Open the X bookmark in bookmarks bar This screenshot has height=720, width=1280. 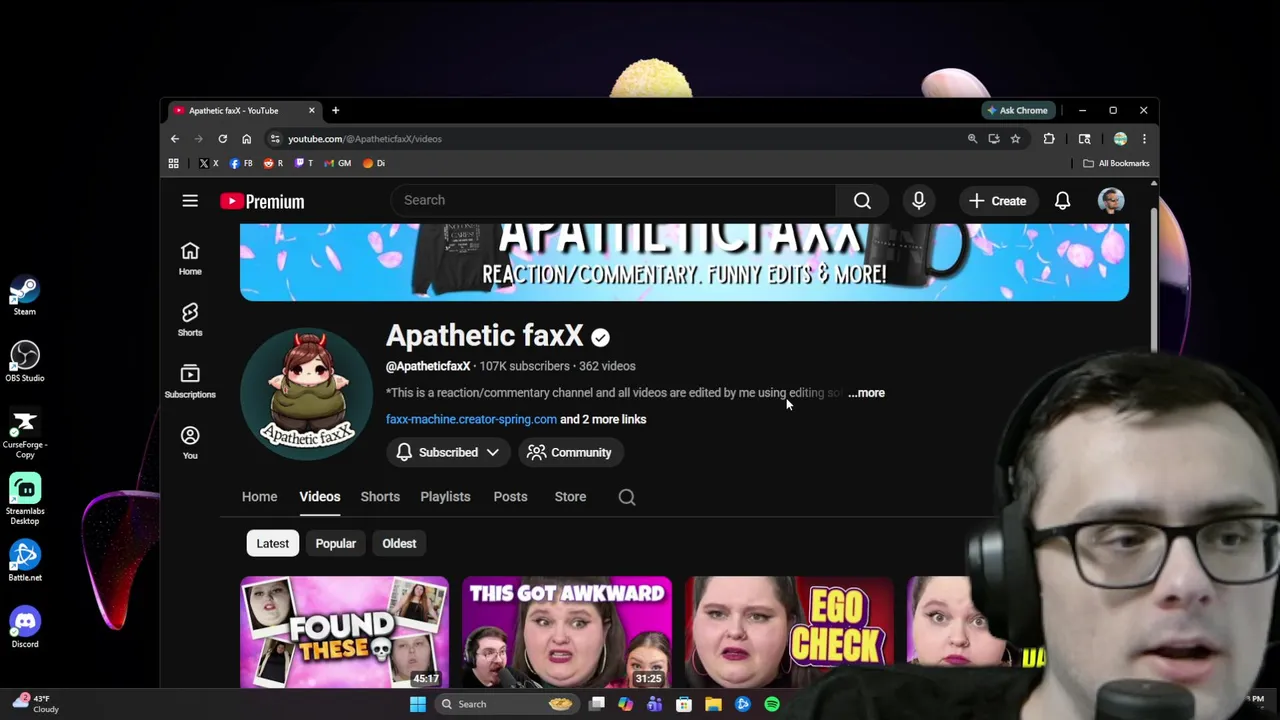point(208,163)
